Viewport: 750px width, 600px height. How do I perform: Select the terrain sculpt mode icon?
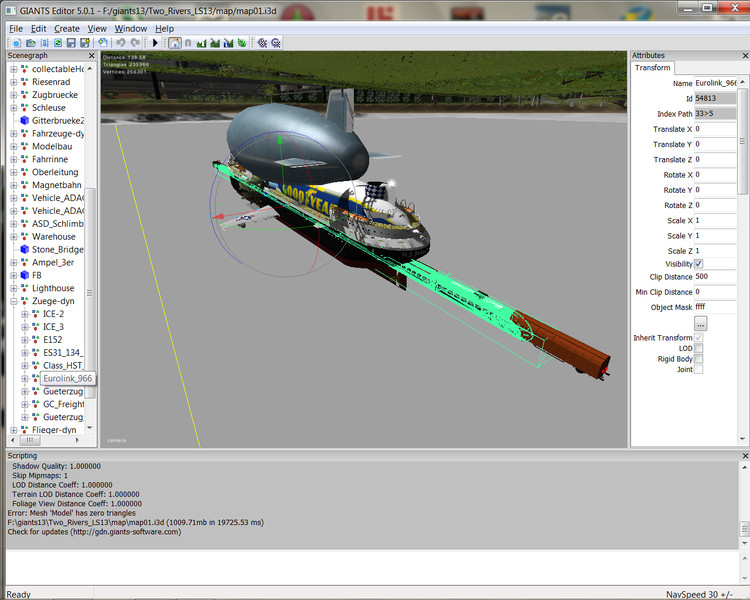click(201, 43)
